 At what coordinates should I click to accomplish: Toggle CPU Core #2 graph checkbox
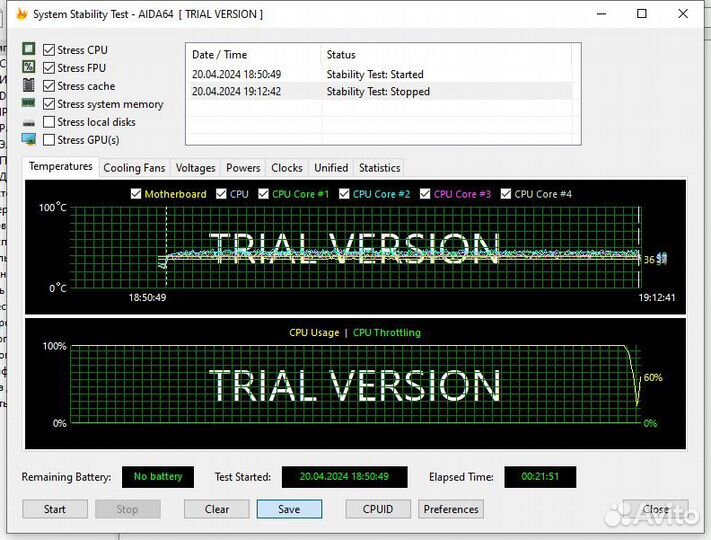click(344, 194)
